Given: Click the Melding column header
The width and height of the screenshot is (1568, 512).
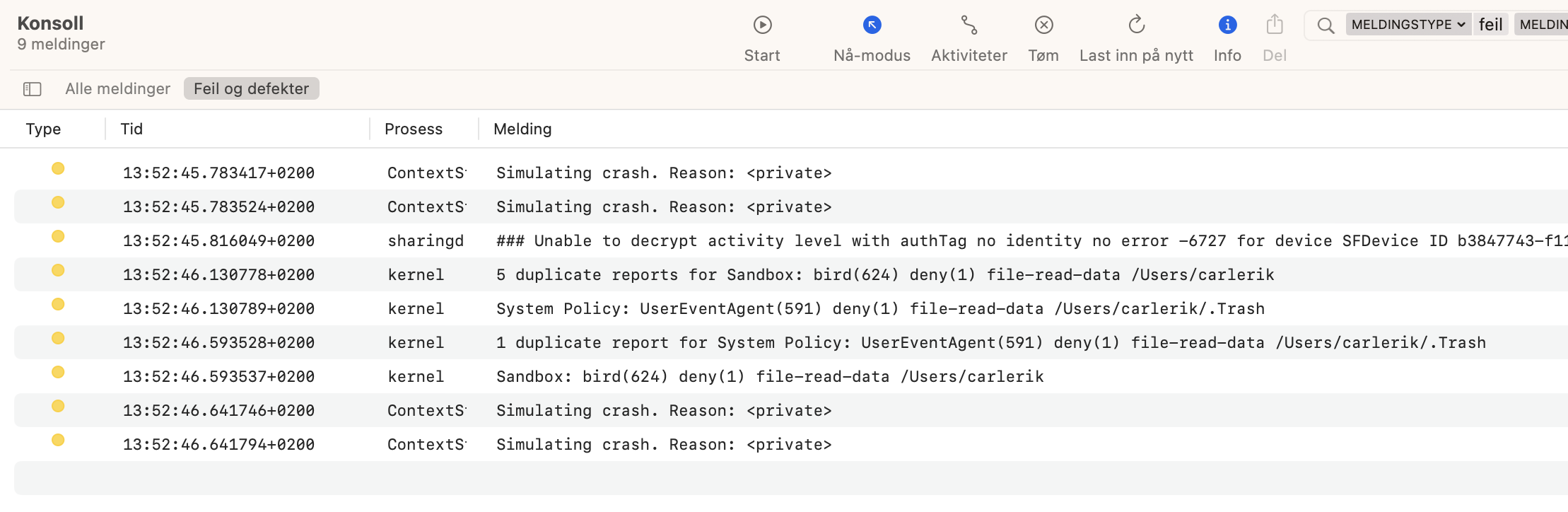Looking at the screenshot, I should pyautogui.click(x=522, y=129).
